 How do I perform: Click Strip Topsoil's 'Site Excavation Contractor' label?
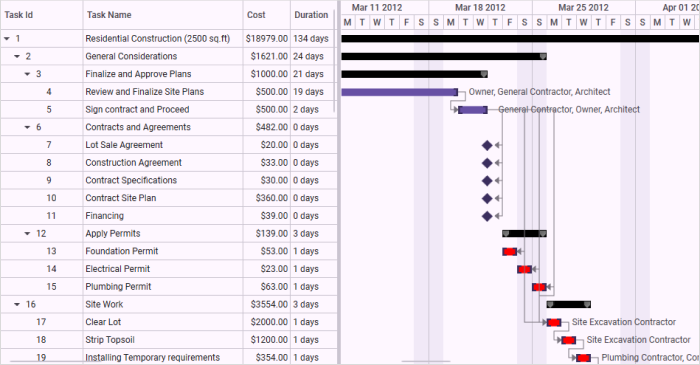638,340
